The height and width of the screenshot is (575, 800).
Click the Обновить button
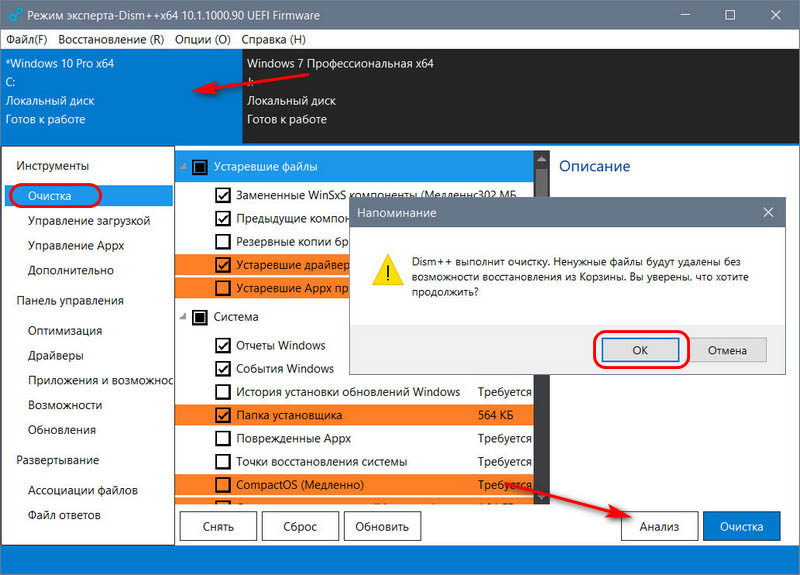382,526
